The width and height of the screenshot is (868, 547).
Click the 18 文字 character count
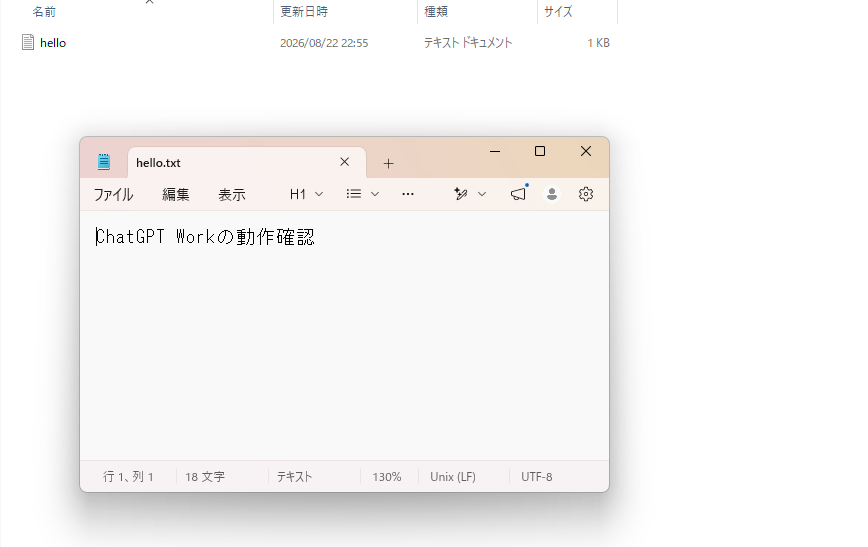point(205,477)
